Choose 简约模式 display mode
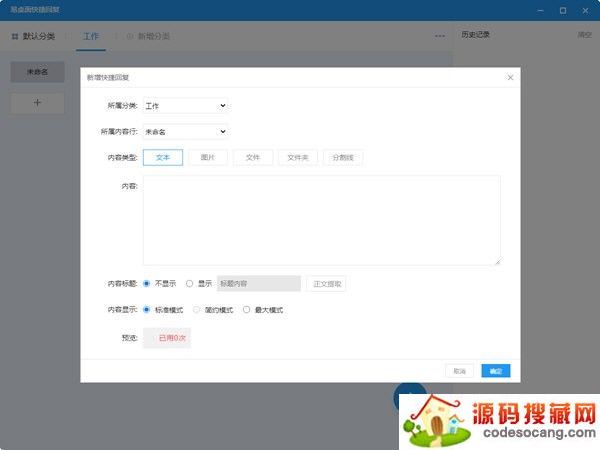This screenshot has height=450, width=600. (196, 310)
